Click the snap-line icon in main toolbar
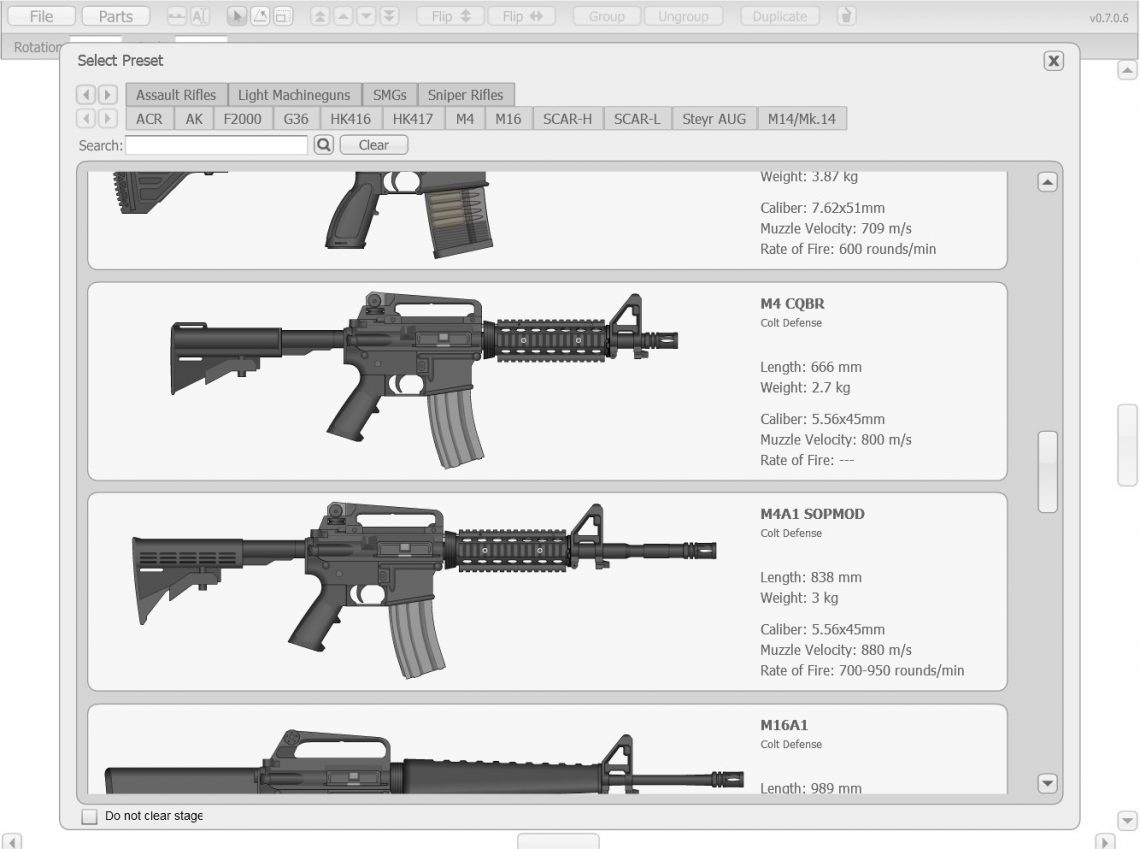Screen dimensions: 1140x849 click(177, 16)
